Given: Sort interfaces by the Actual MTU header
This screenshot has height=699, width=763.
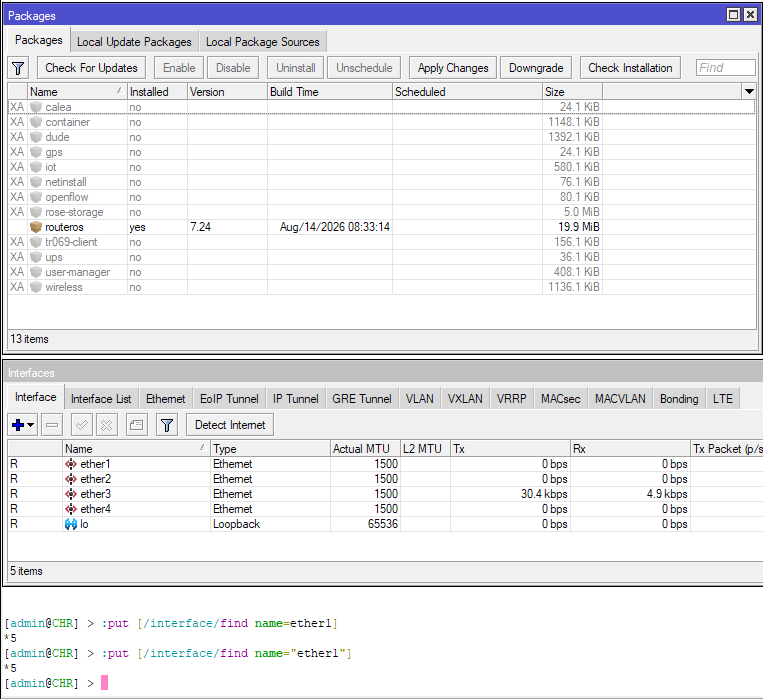Looking at the screenshot, I should [365, 449].
